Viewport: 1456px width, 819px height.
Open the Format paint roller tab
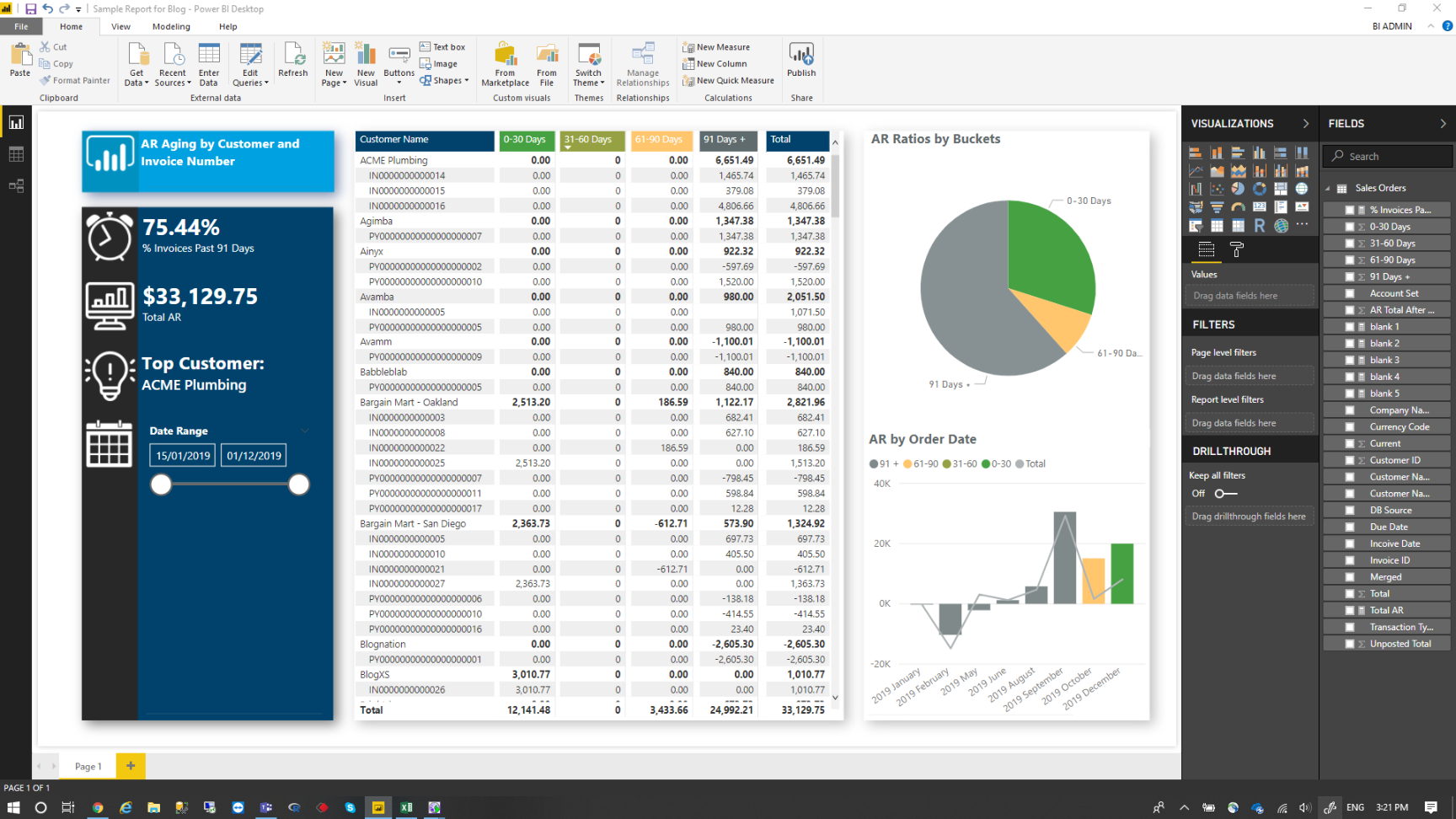point(1237,249)
